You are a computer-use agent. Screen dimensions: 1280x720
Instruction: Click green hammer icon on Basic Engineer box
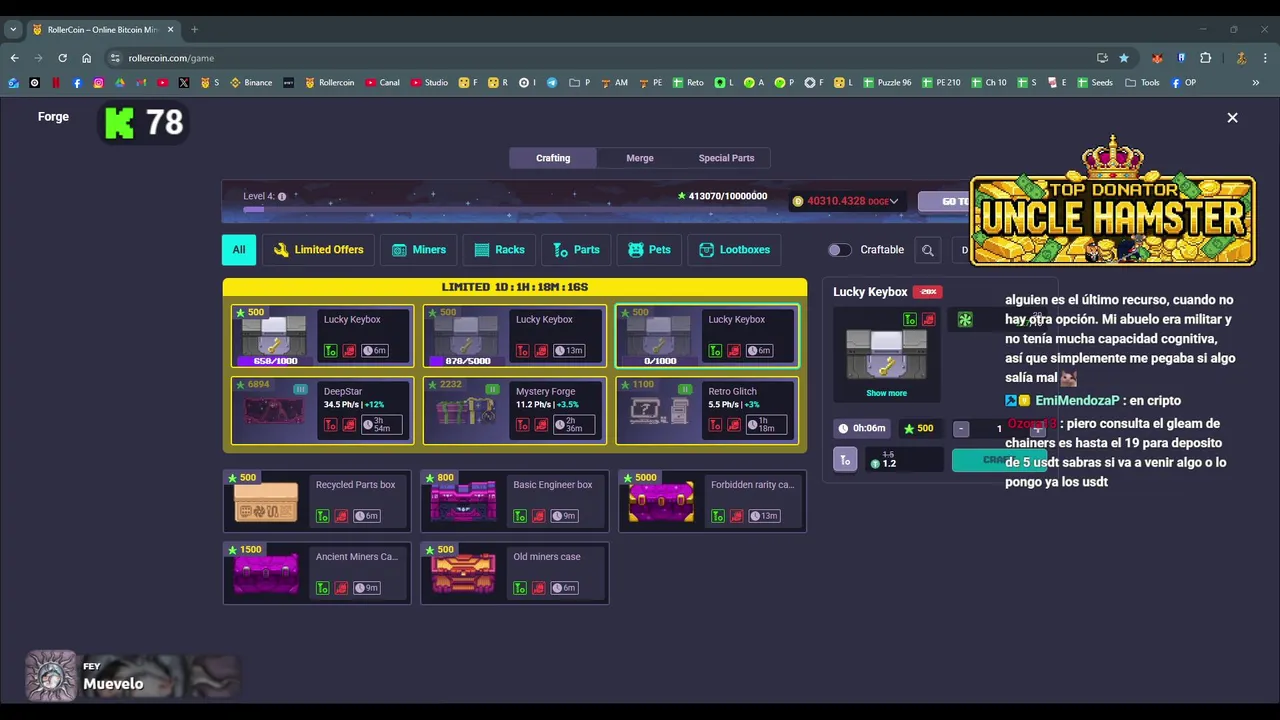pyautogui.click(x=520, y=516)
